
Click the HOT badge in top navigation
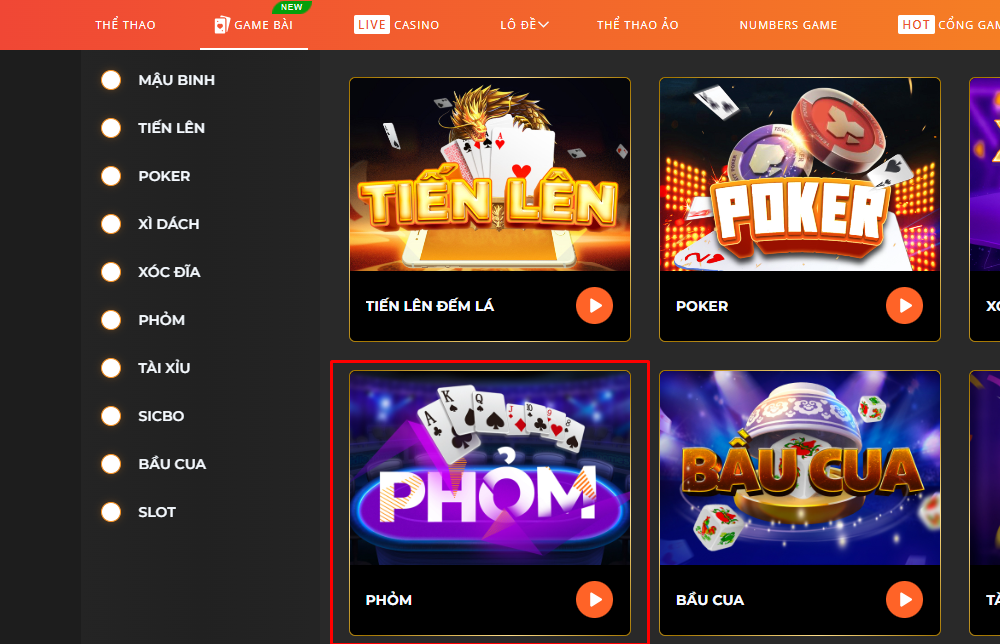(x=916, y=25)
